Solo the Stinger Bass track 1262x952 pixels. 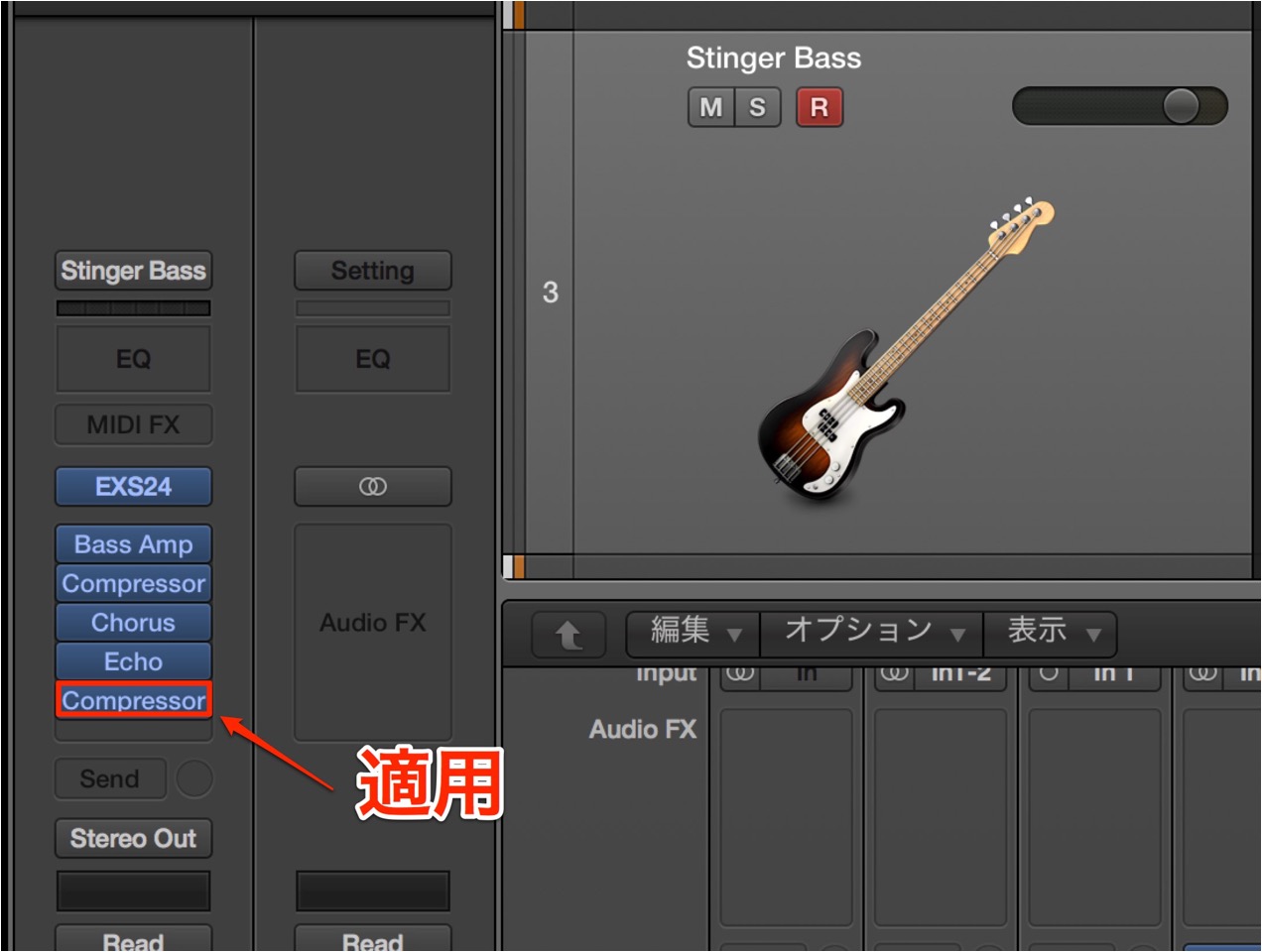(758, 107)
